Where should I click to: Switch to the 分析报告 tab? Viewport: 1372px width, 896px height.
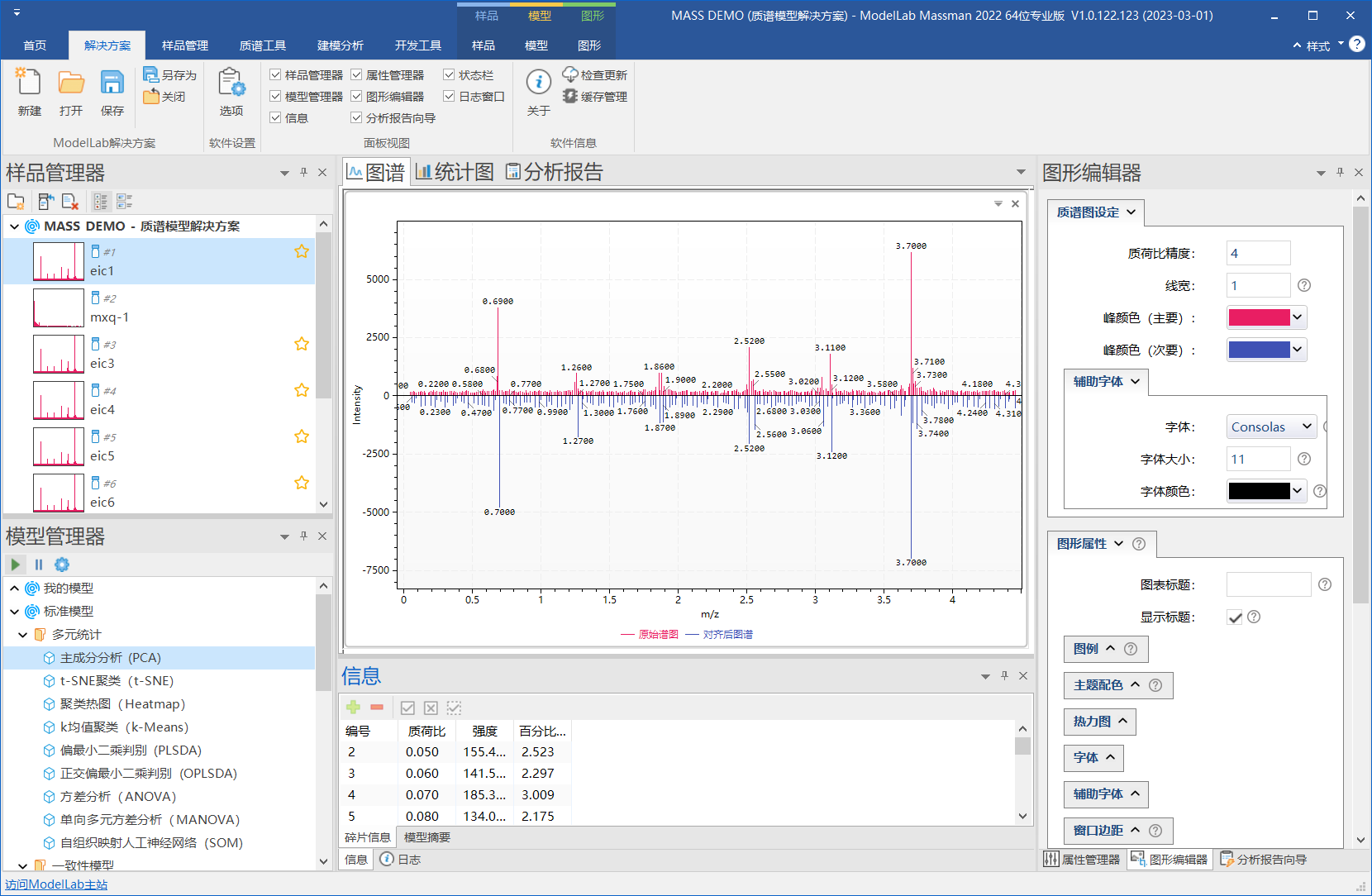(x=554, y=172)
